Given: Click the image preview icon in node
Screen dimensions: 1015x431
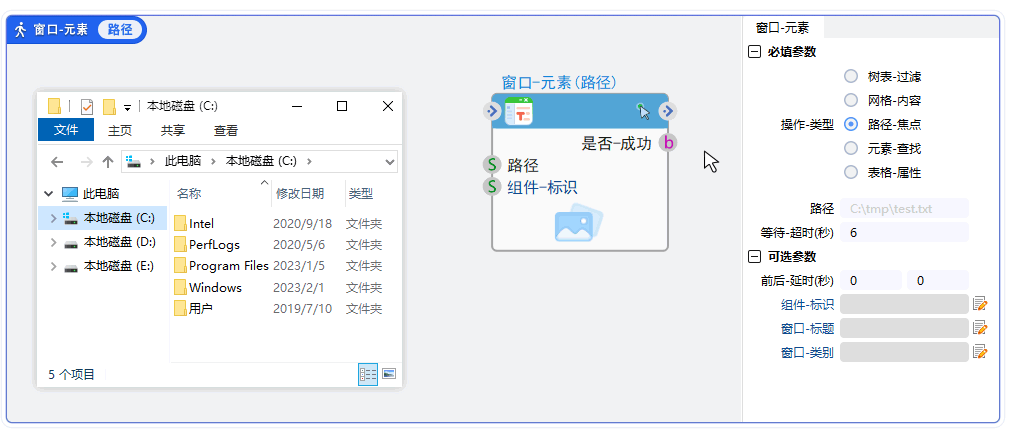Looking at the screenshot, I should (x=579, y=224).
